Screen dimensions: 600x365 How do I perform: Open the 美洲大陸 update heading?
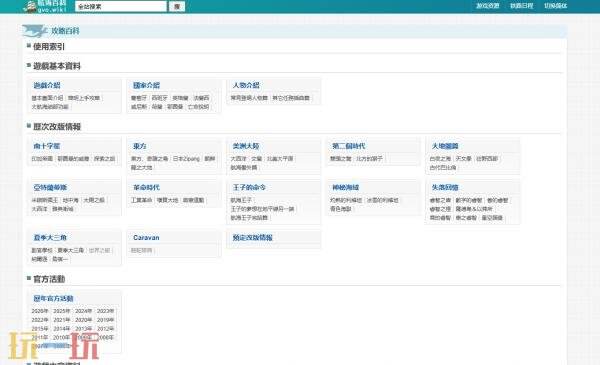246,146
